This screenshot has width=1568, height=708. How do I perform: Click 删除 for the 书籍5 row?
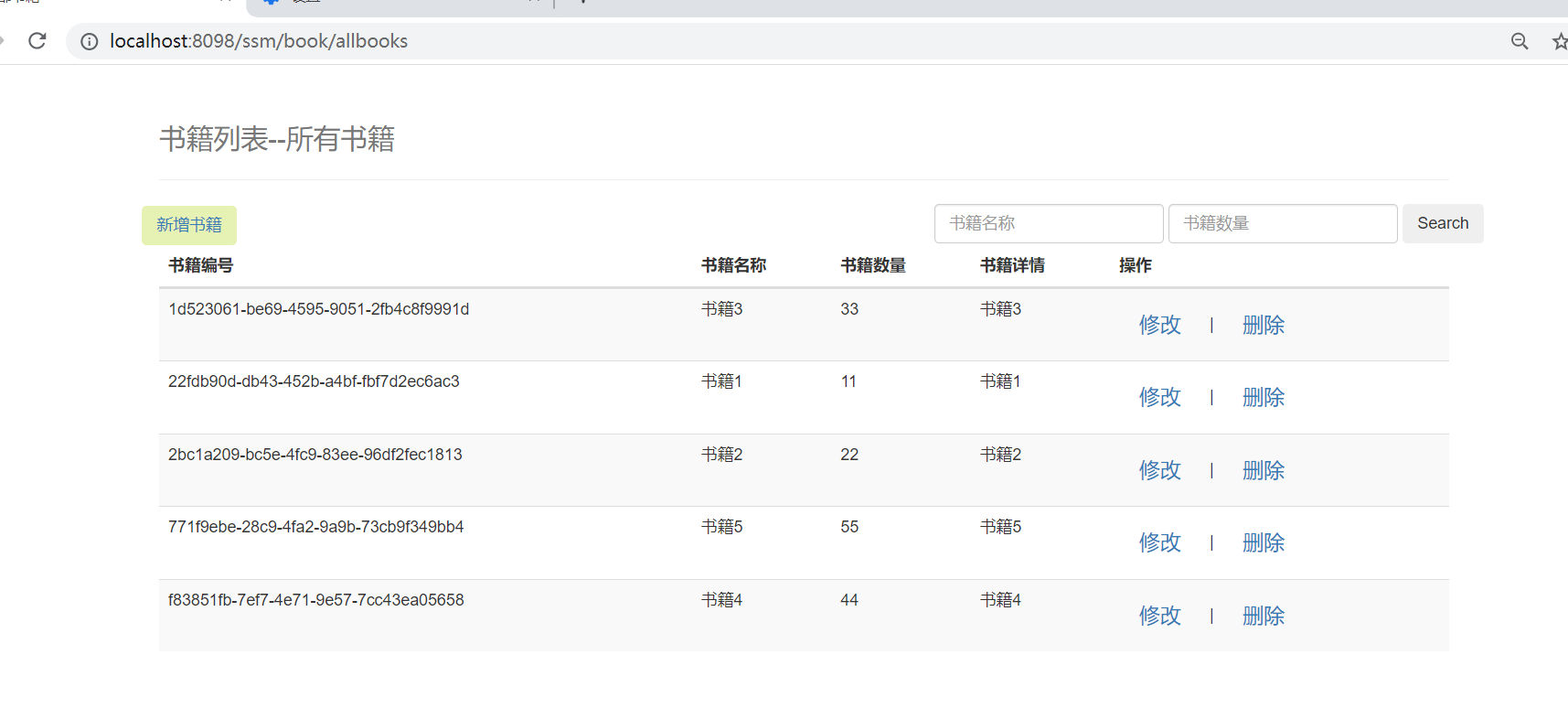click(x=1264, y=542)
